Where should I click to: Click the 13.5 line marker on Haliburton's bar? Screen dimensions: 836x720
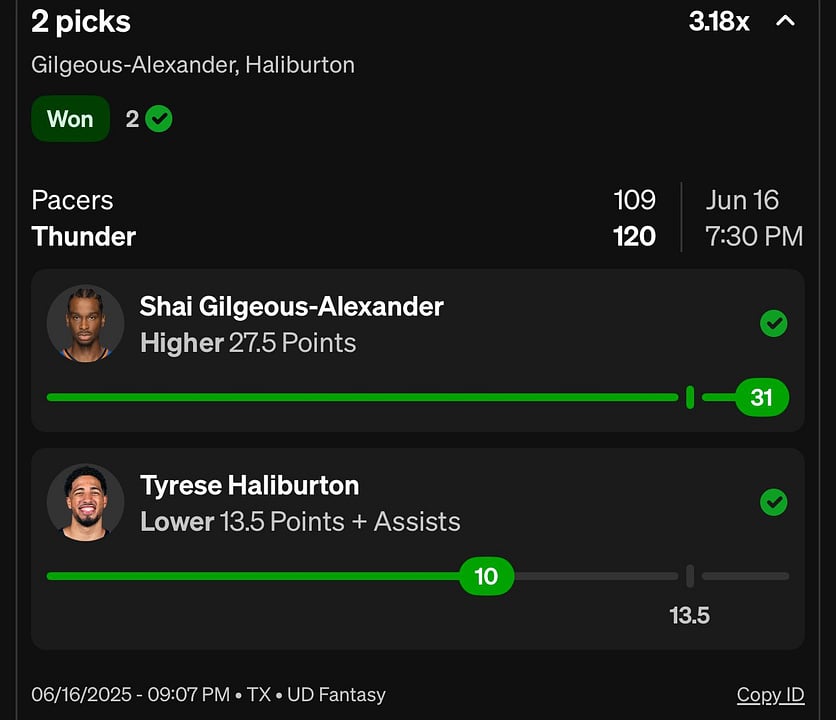pyautogui.click(x=690, y=576)
